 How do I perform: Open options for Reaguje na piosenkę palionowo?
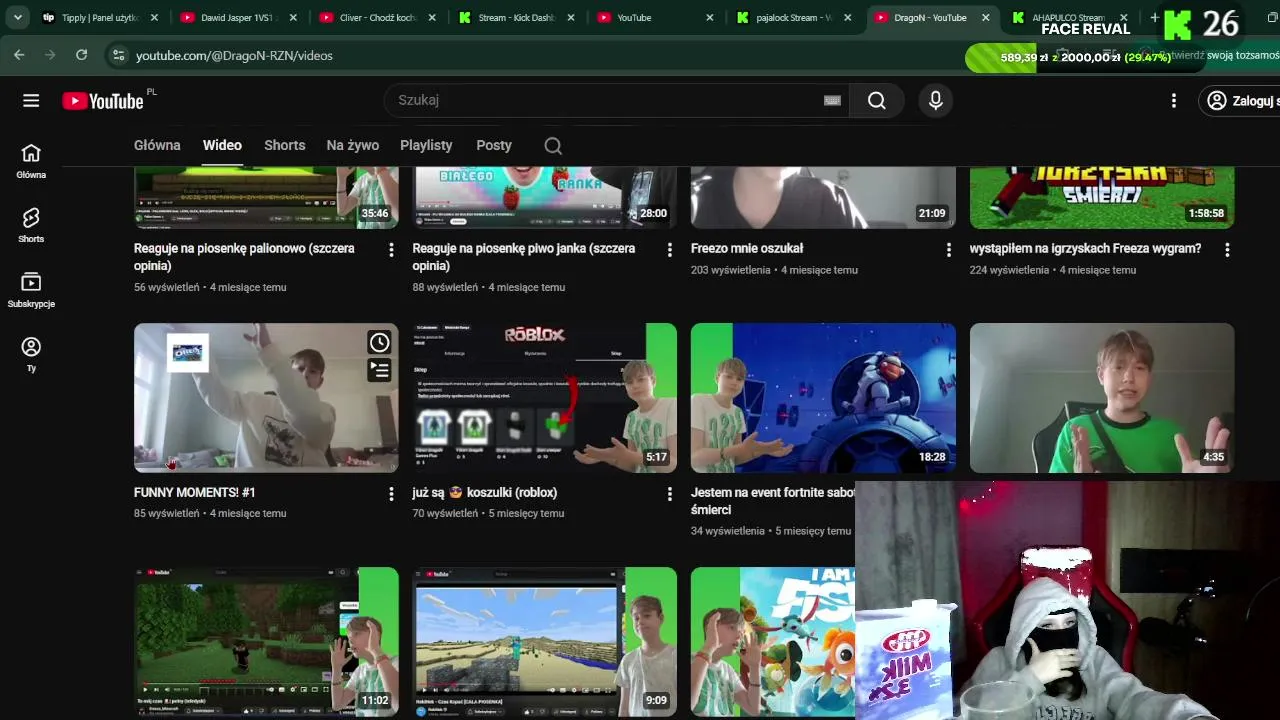391,250
